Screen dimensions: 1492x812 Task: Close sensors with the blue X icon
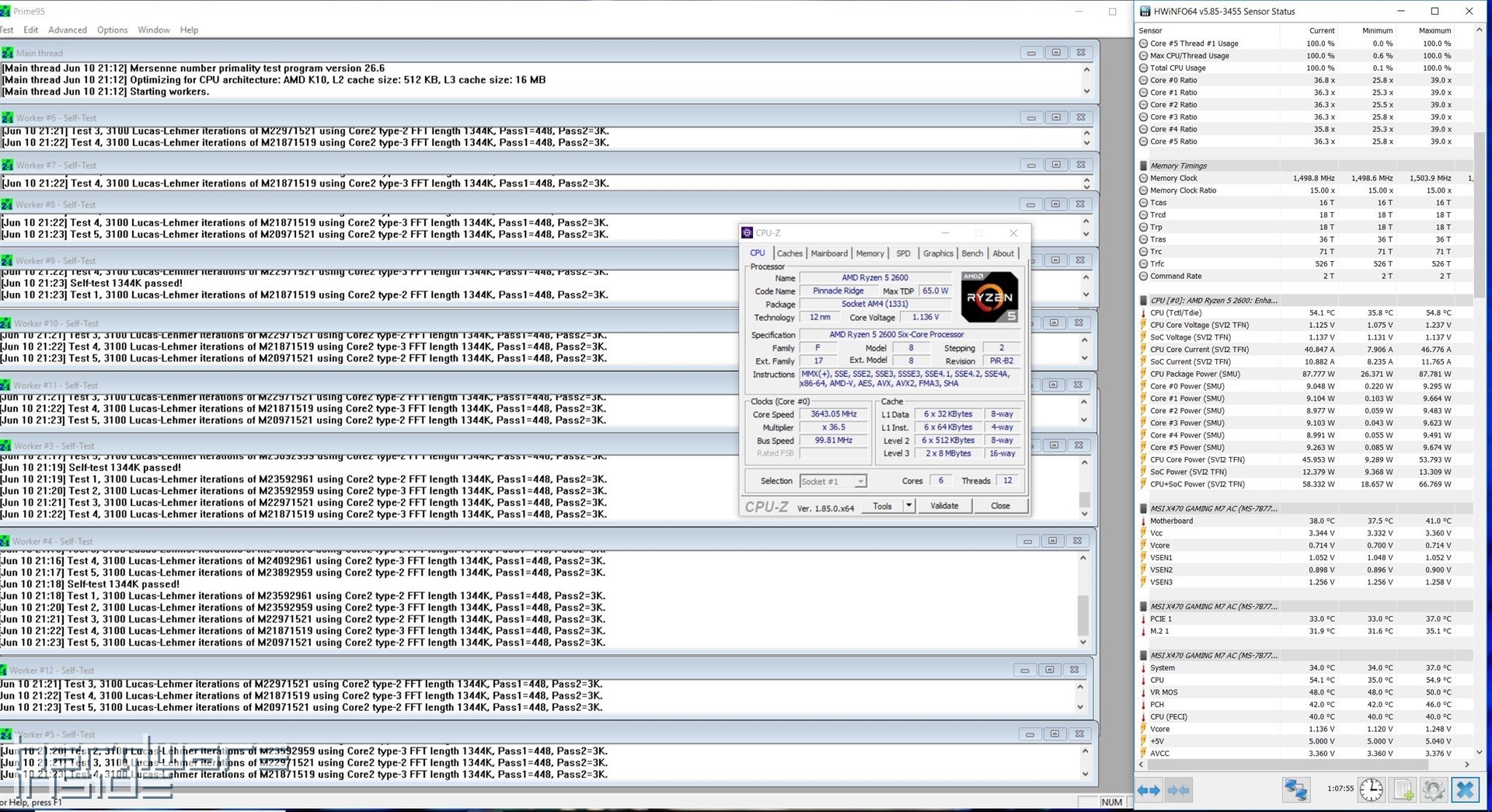coord(1465,790)
